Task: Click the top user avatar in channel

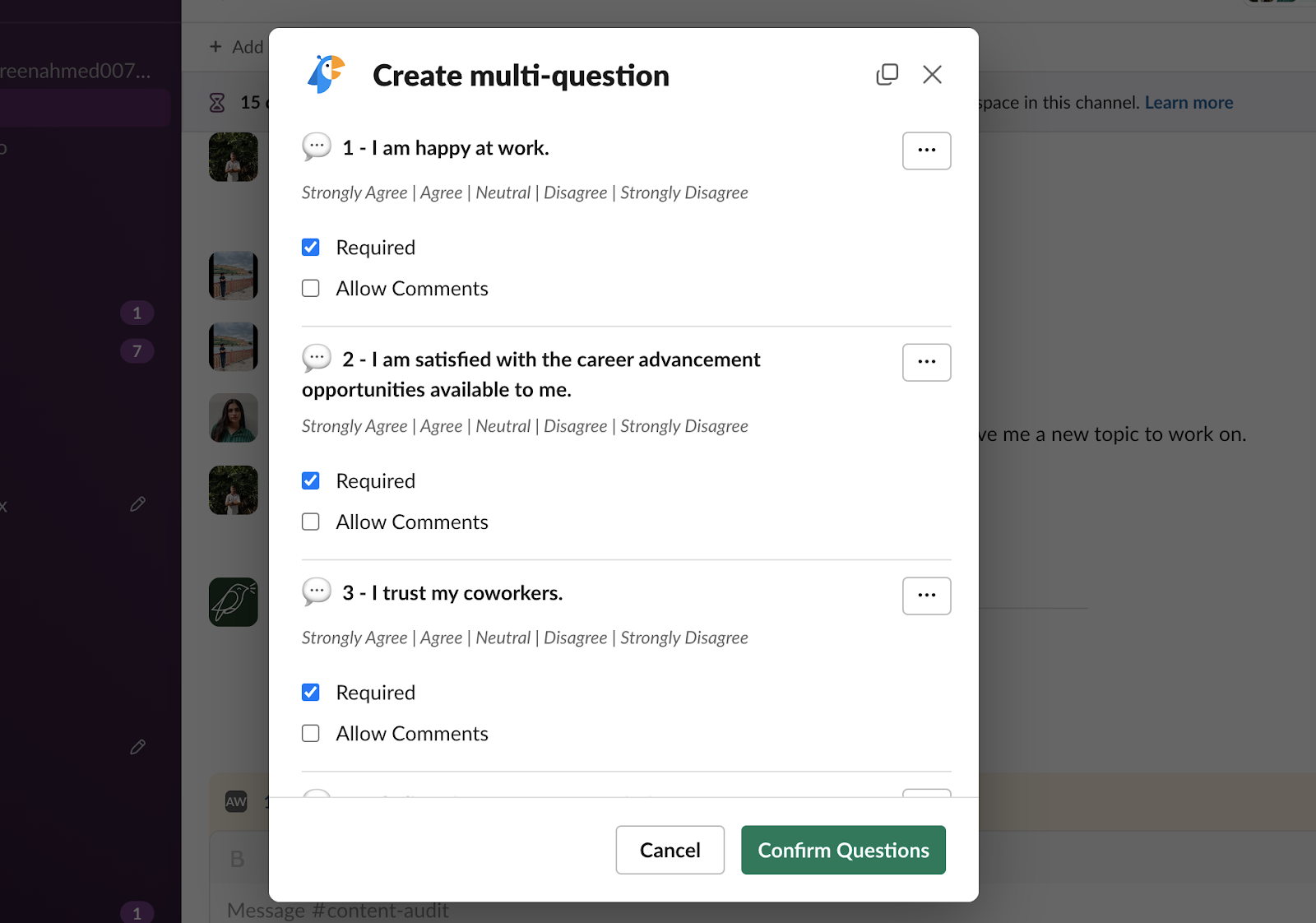Action: (234, 157)
